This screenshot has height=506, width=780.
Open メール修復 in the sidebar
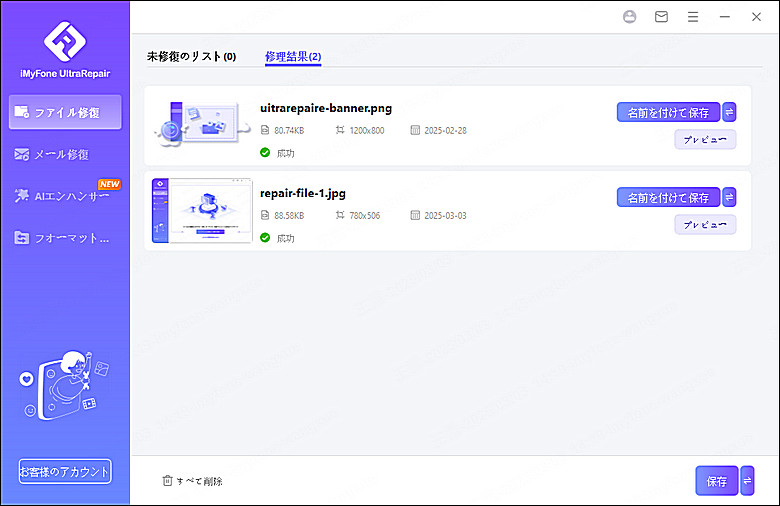65,154
